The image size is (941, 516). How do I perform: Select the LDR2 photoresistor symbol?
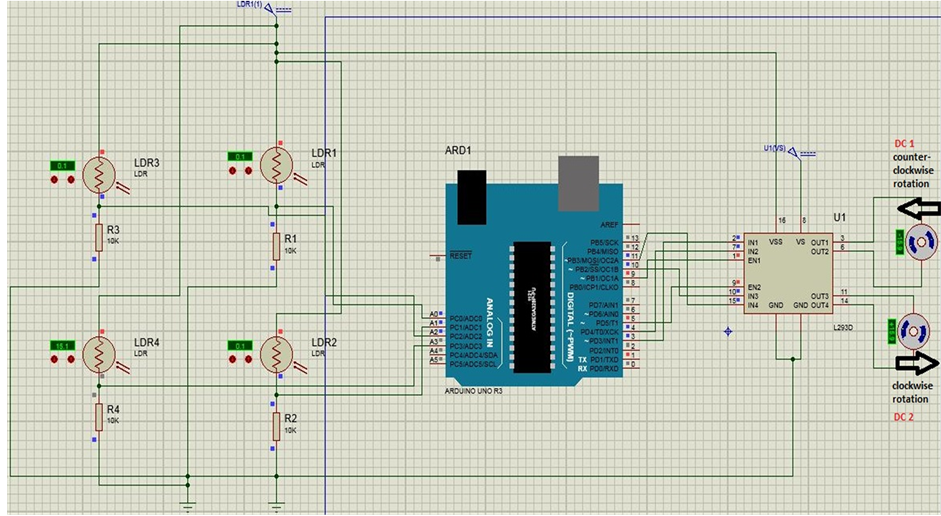tap(275, 352)
